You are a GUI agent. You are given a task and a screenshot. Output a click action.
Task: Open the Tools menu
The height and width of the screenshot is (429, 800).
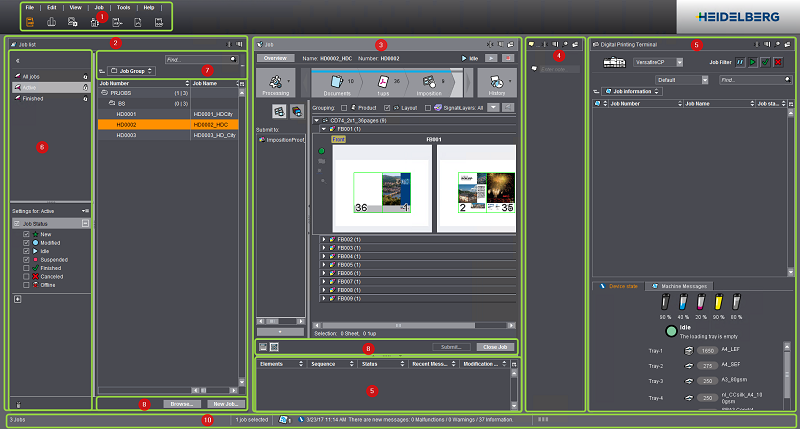122,7
